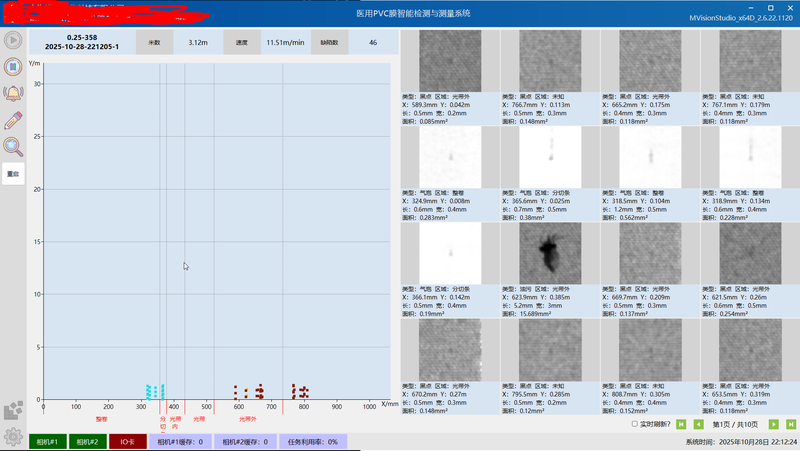800x451 pixels.
Task: Click the cyan defect points cluster on chart
Action: [154, 391]
